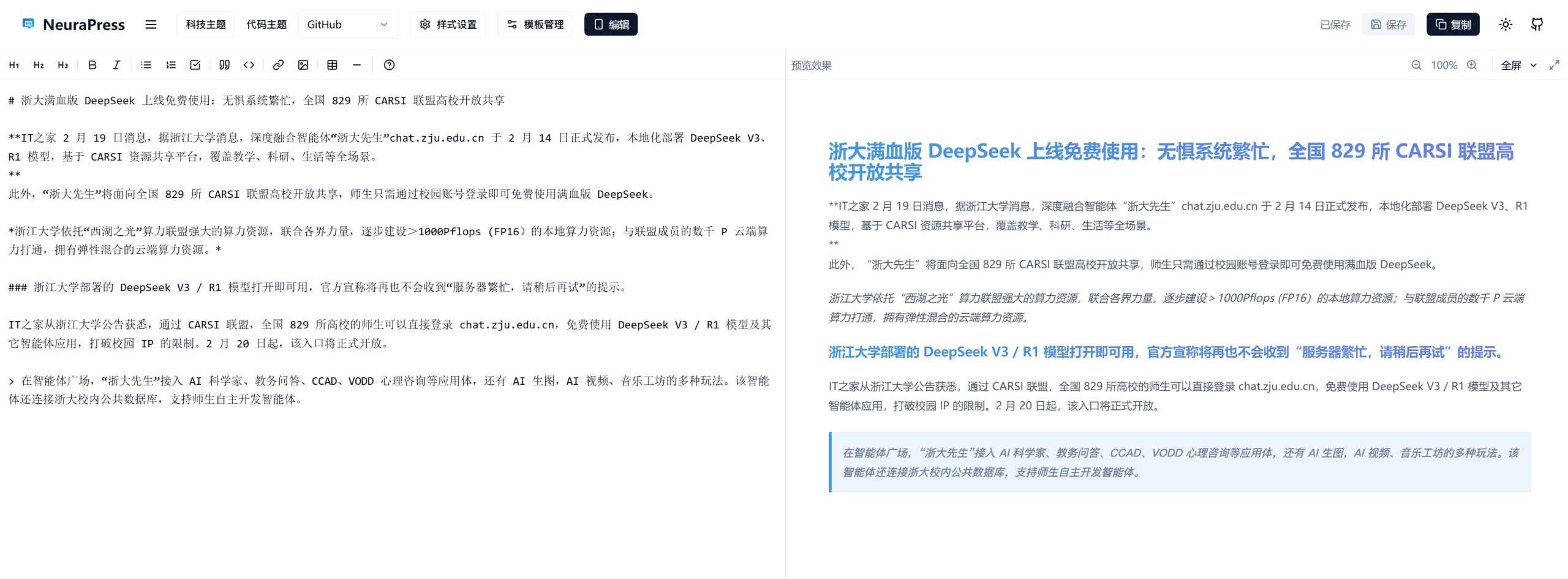Open the help question-mark icon
Viewport: 1568px width, 579px height.
(x=389, y=65)
